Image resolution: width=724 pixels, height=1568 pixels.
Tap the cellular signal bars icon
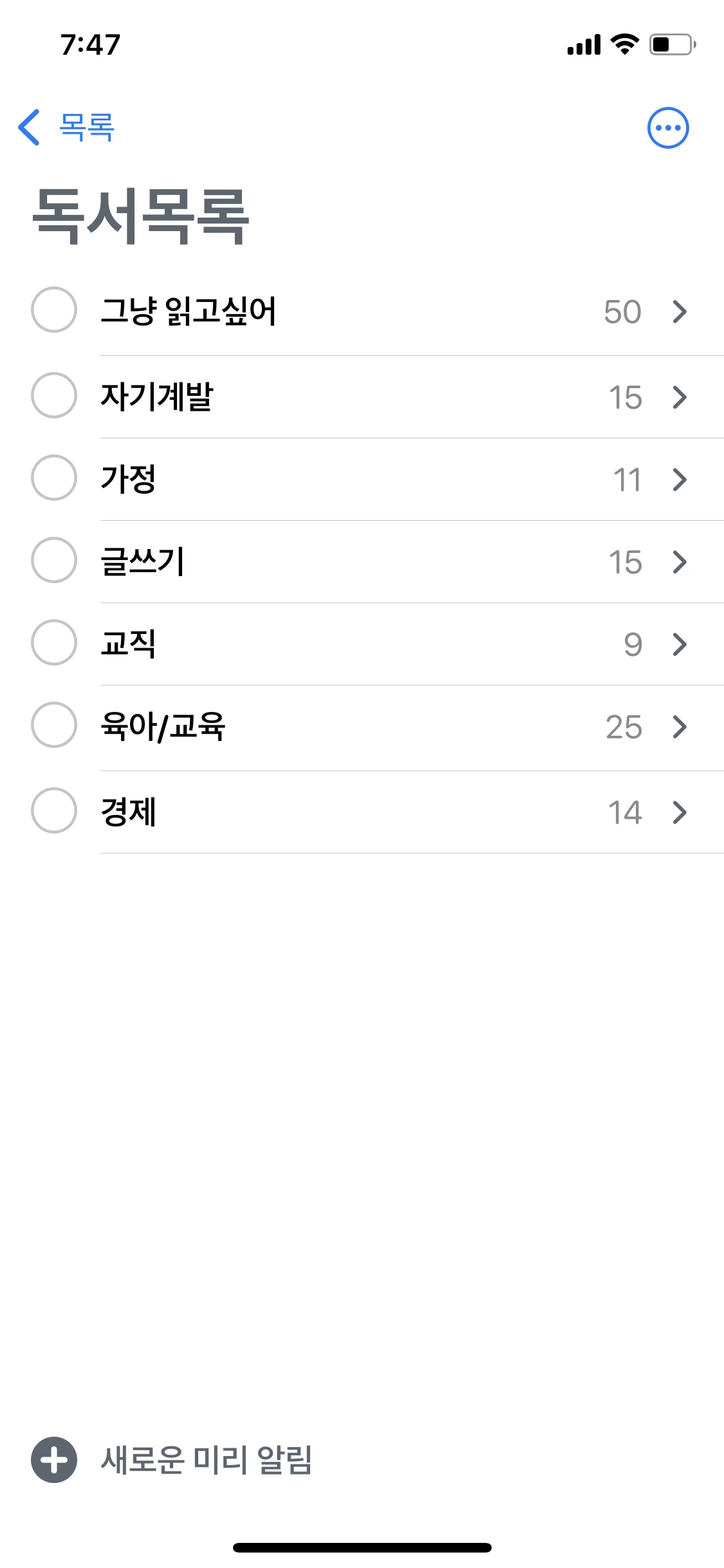(x=584, y=45)
